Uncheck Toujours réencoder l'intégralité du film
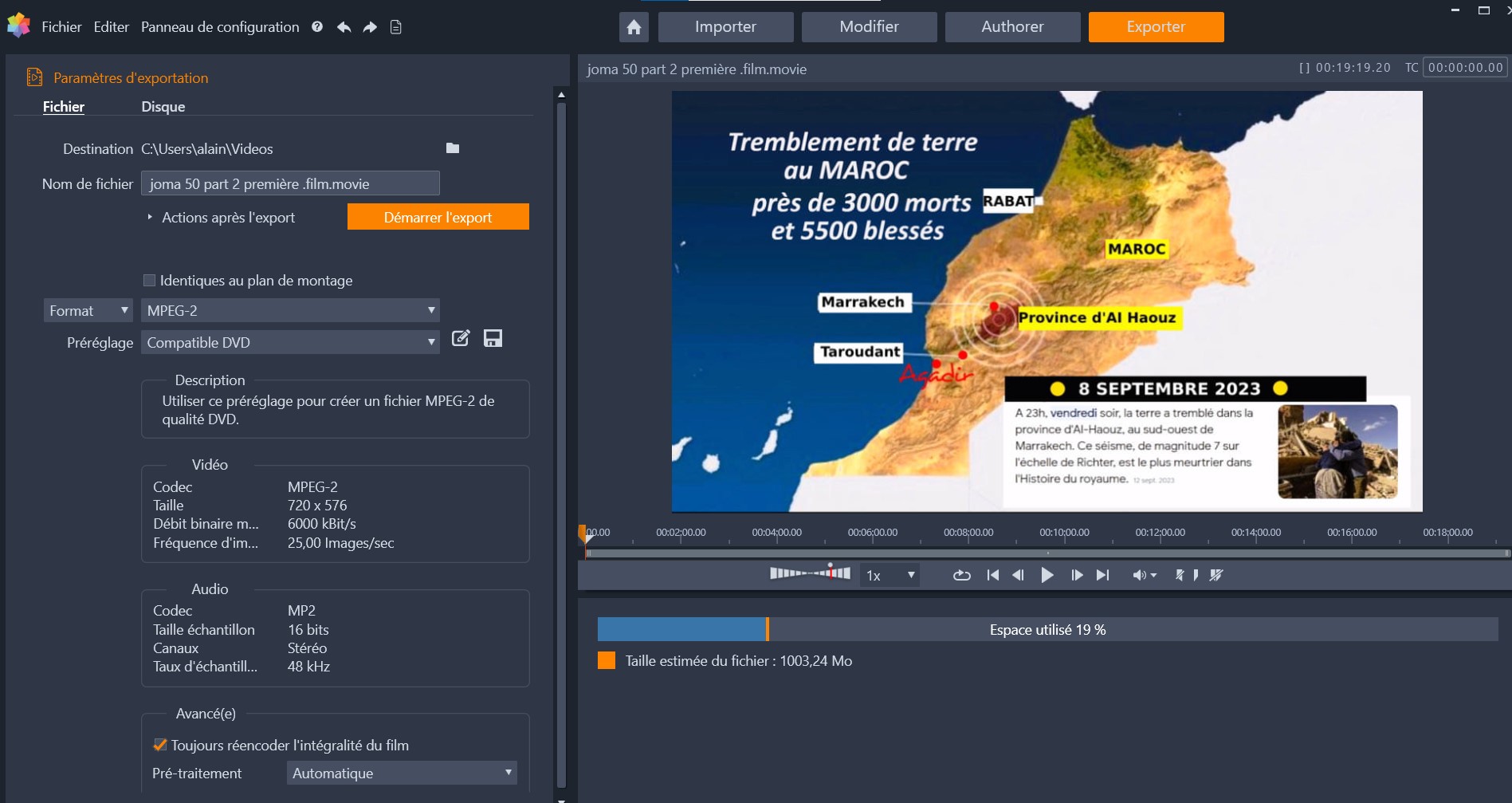This screenshot has width=1512, height=803. [x=159, y=745]
